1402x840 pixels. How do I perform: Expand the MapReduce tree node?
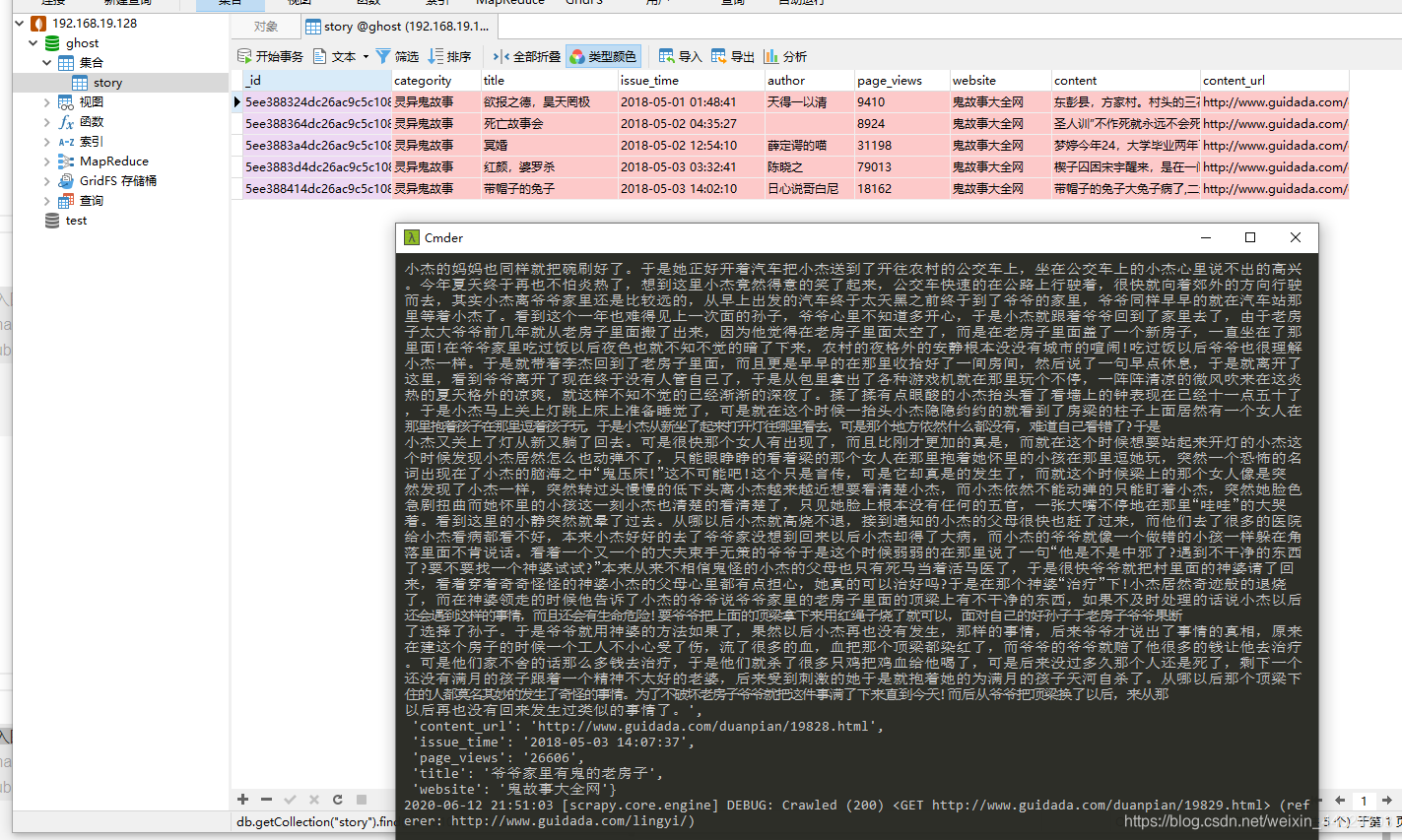click(46, 161)
